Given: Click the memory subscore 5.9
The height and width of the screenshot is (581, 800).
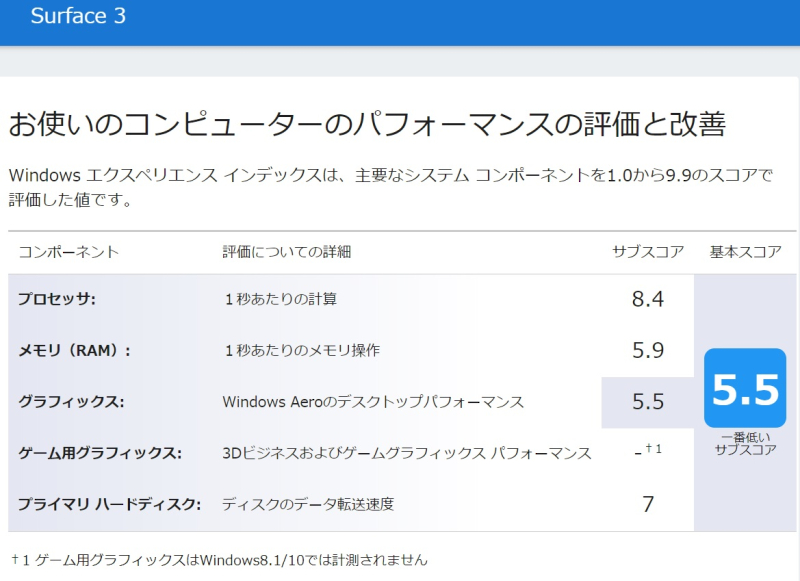Looking at the screenshot, I should tap(648, 350).
